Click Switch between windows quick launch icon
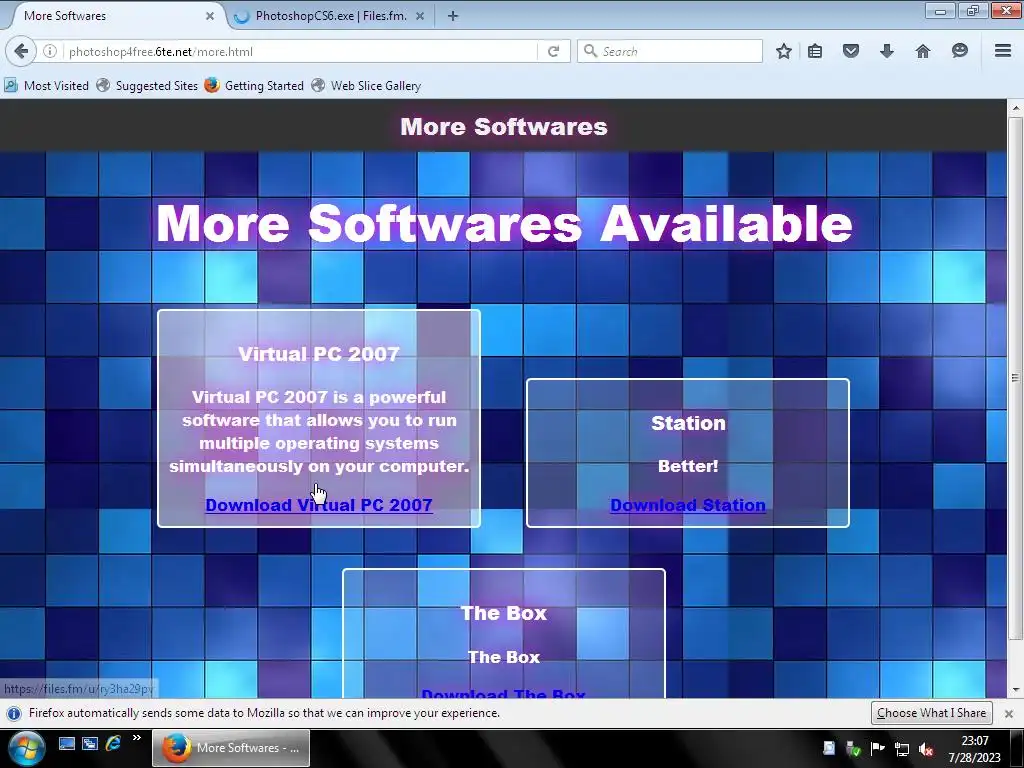Image resolution: width=1024 pixels, height=768 pixels. pyautogui.click(x=89, y=743)
